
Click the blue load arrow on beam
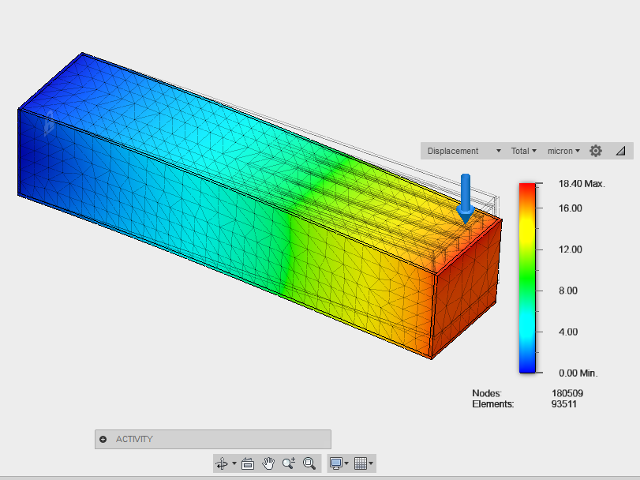pos(465,197)
